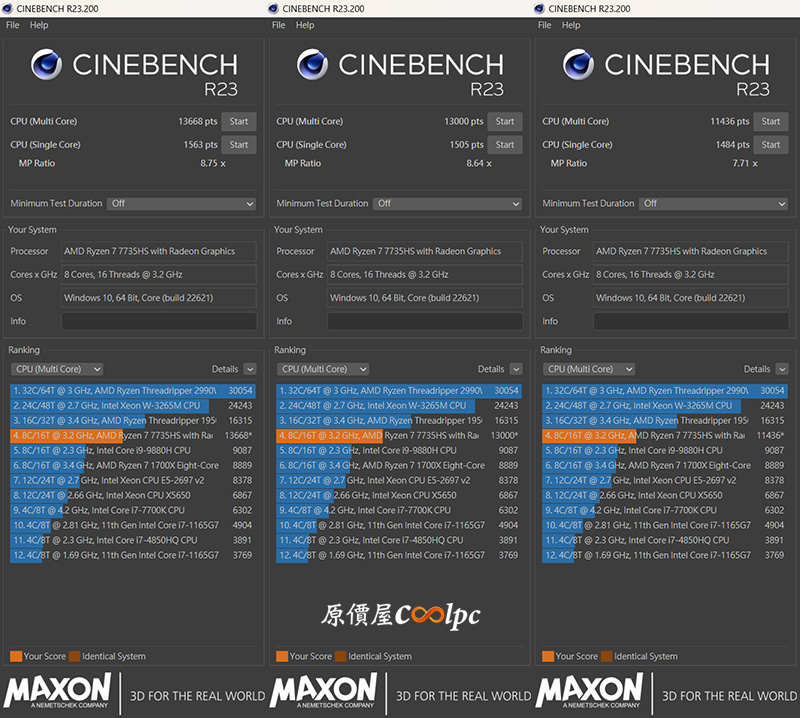Screen dimensions: 800x718
Task: Select the Core i9-9880H ranking row, 13668 pts window
Action: (133, 451)
